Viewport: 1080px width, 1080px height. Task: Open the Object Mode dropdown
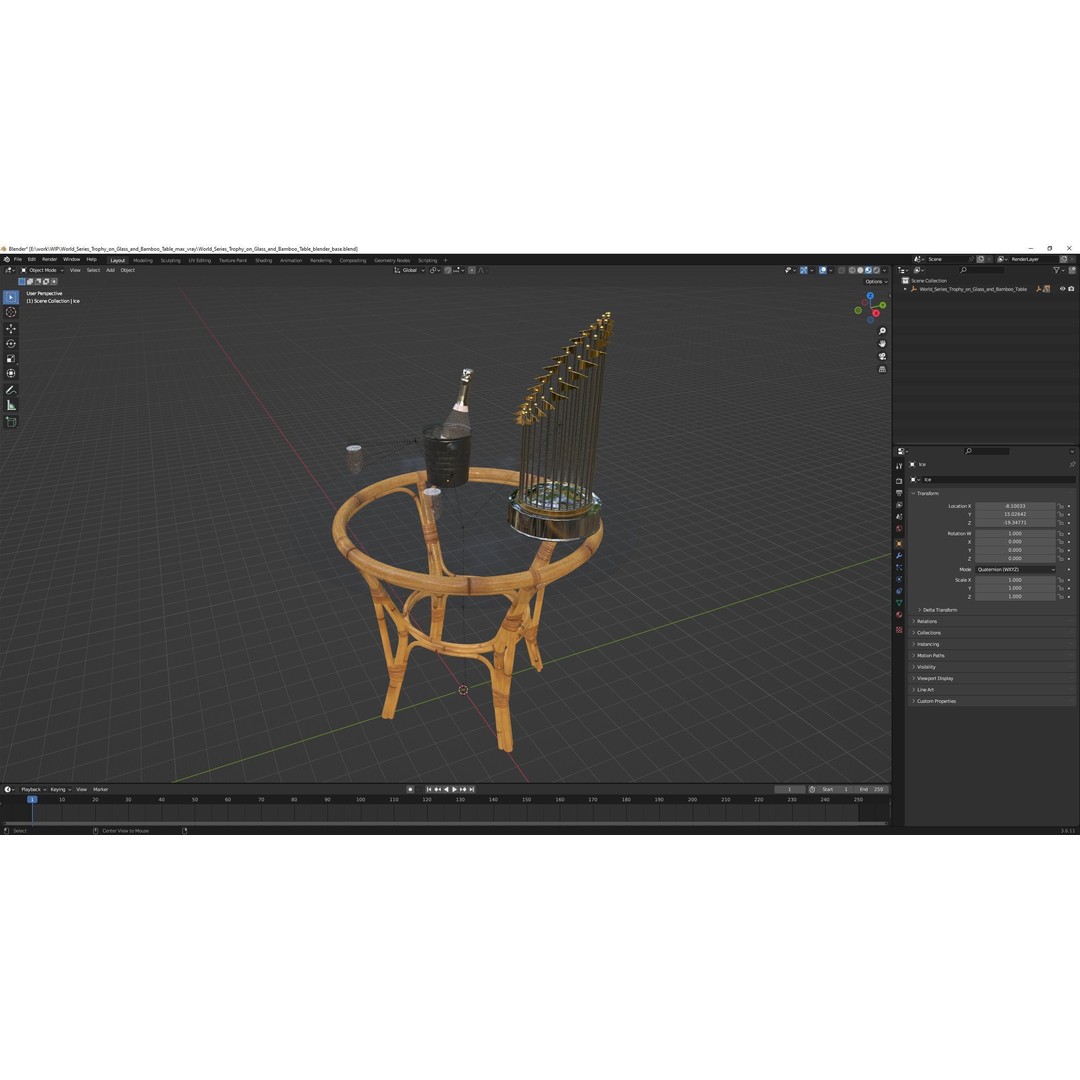tap(42, 271)
